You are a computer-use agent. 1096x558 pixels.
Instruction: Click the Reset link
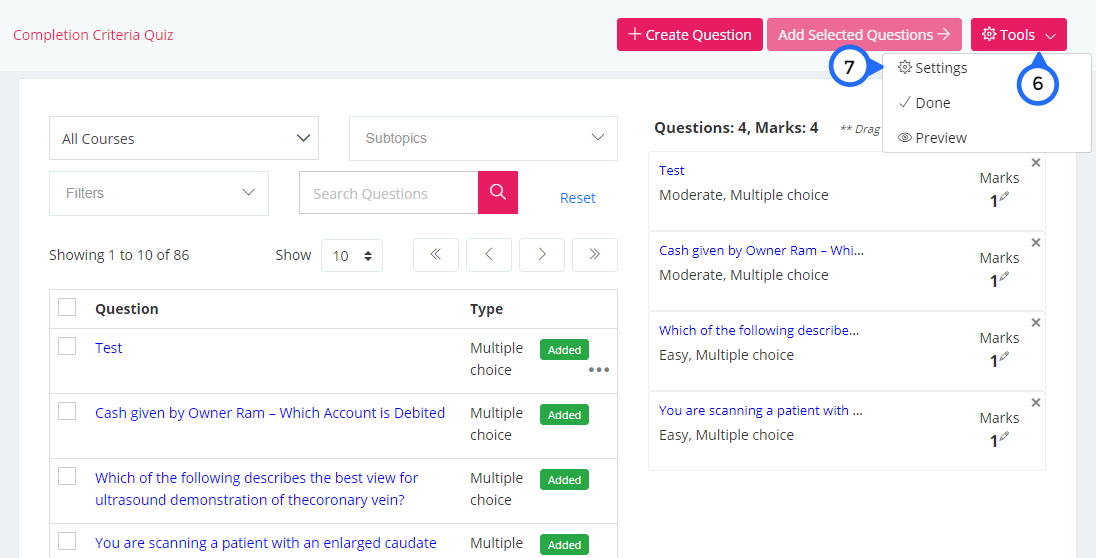coord(578,198)
